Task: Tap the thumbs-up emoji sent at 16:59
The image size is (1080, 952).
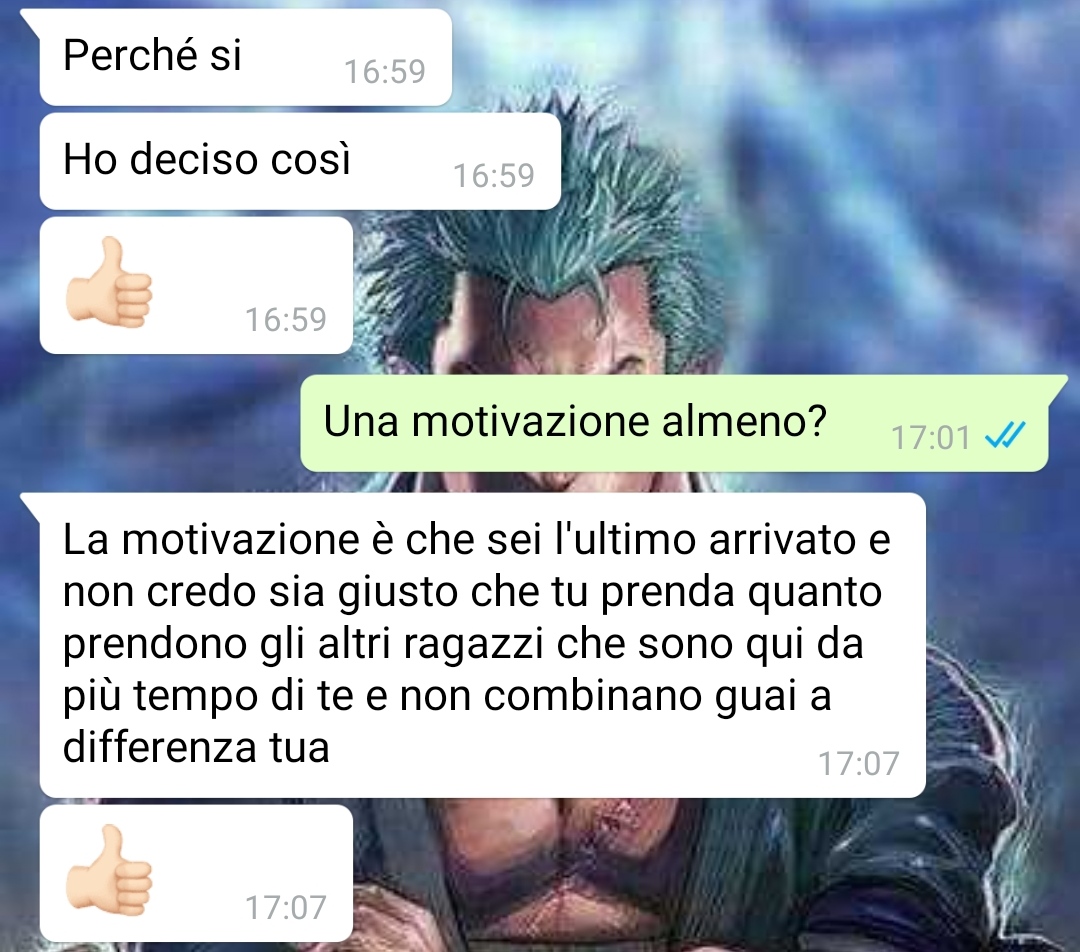Action: coord(109,282)
